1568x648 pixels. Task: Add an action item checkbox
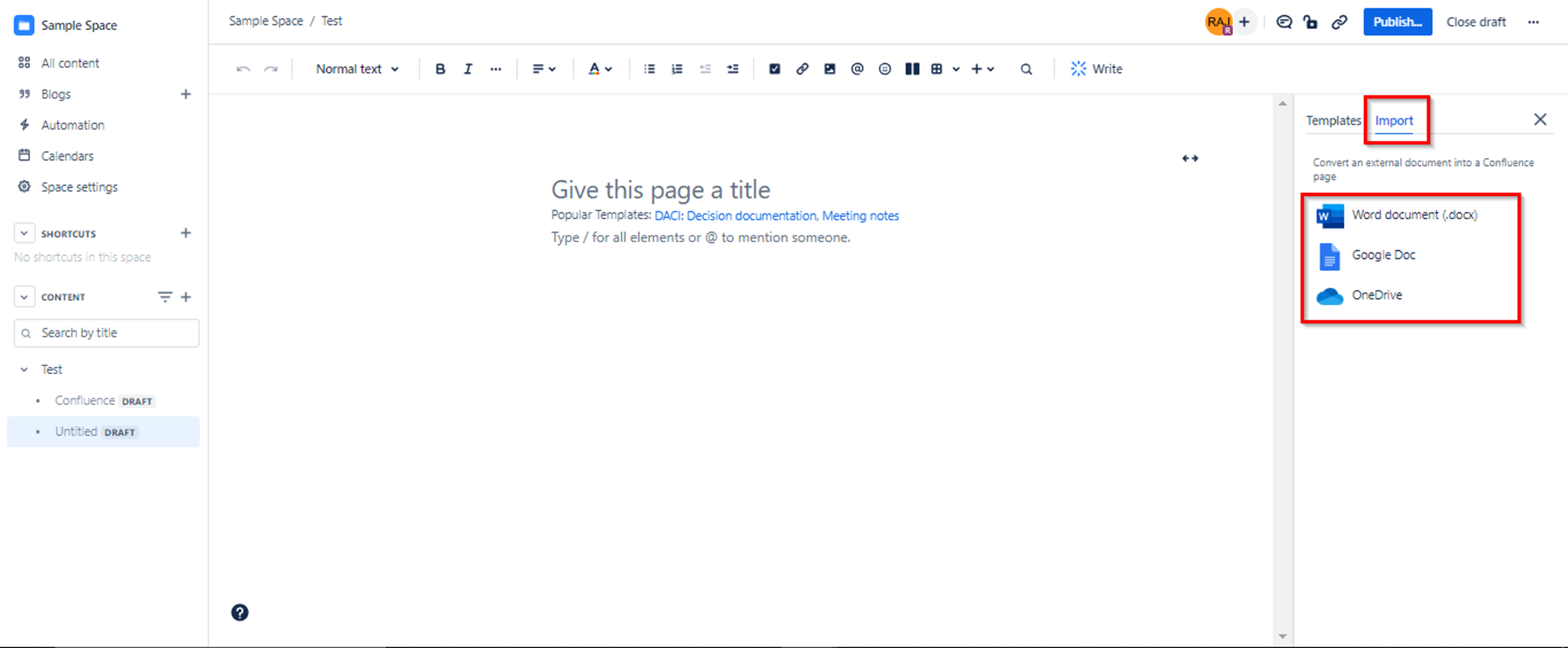[774, 69]
